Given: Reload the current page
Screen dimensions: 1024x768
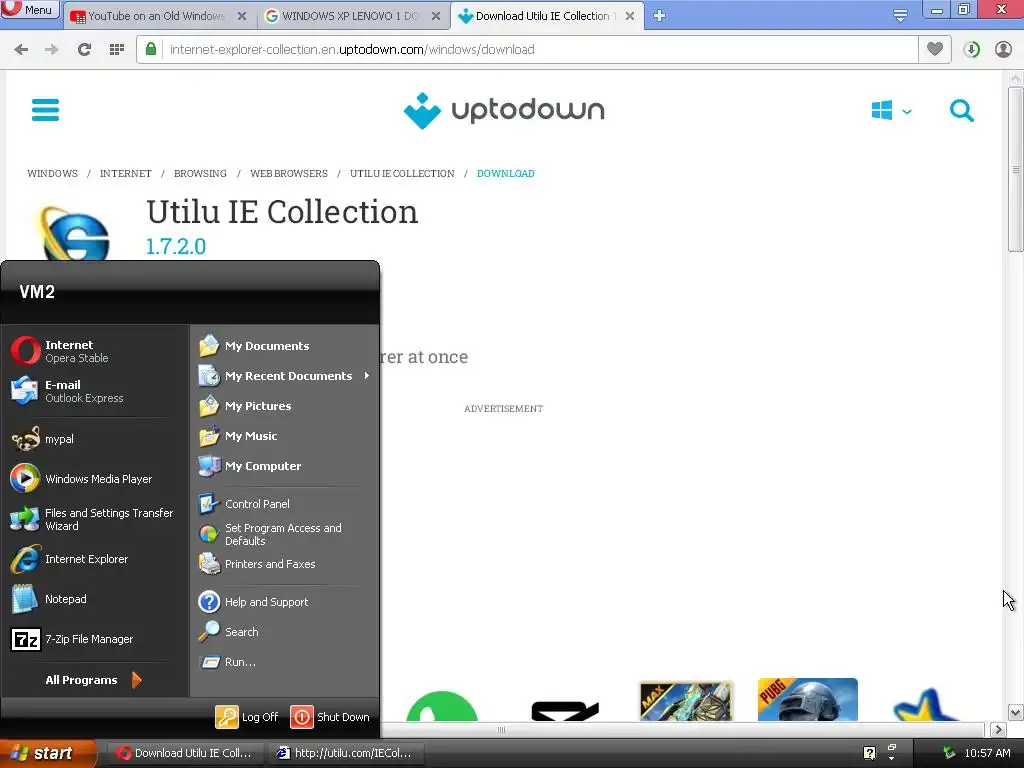Looking at the screenshot, I should point(84,49).
